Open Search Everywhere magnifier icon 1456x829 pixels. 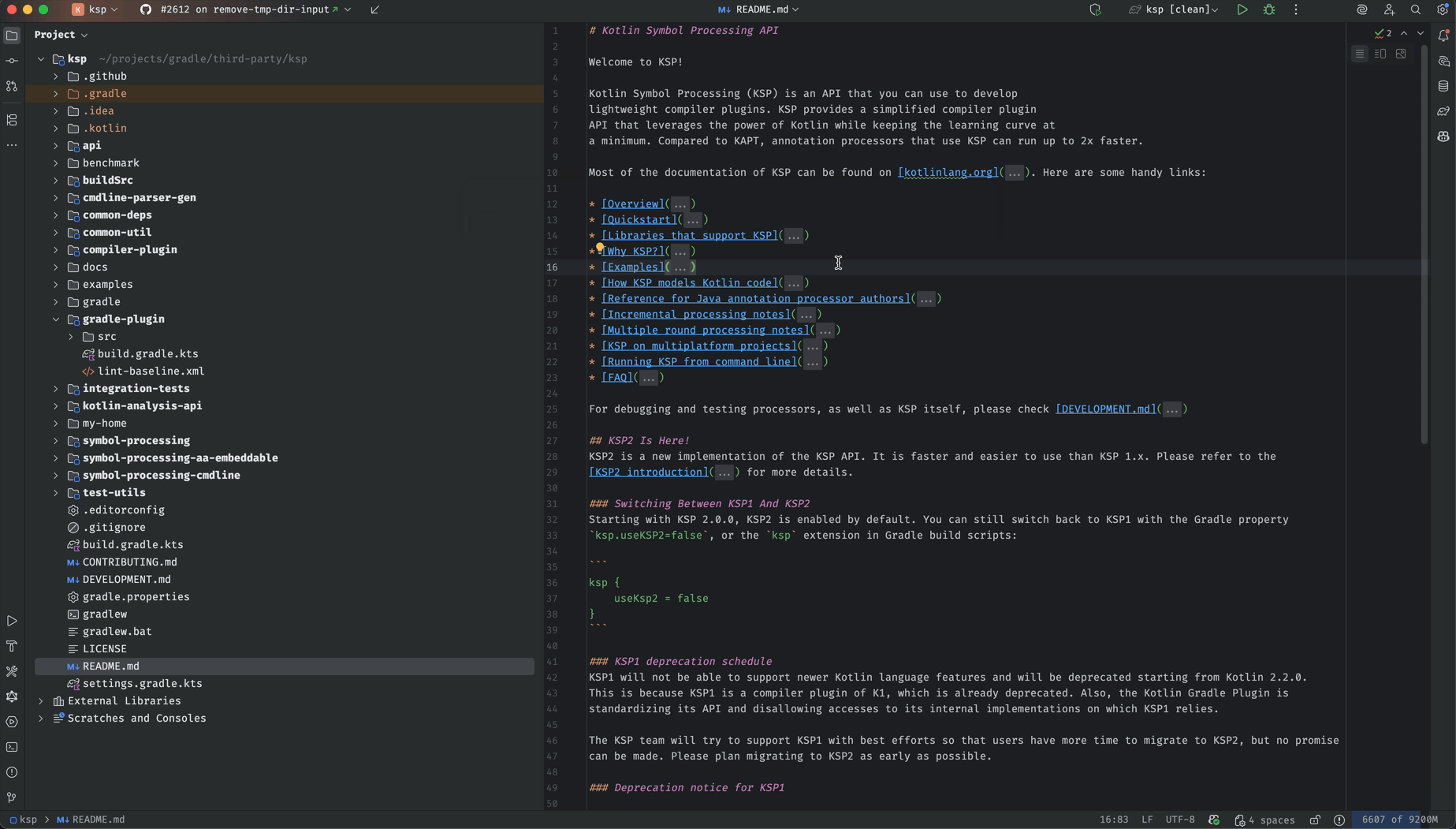click(x=1416, y=10)
